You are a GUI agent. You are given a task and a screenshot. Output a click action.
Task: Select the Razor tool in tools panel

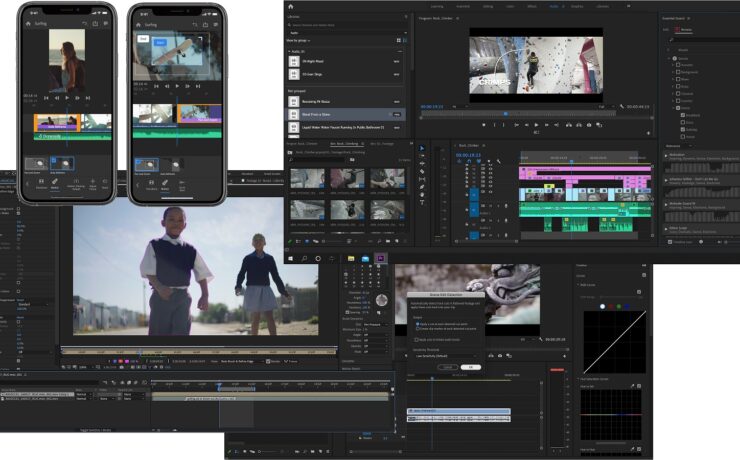(x=422, y=172)
